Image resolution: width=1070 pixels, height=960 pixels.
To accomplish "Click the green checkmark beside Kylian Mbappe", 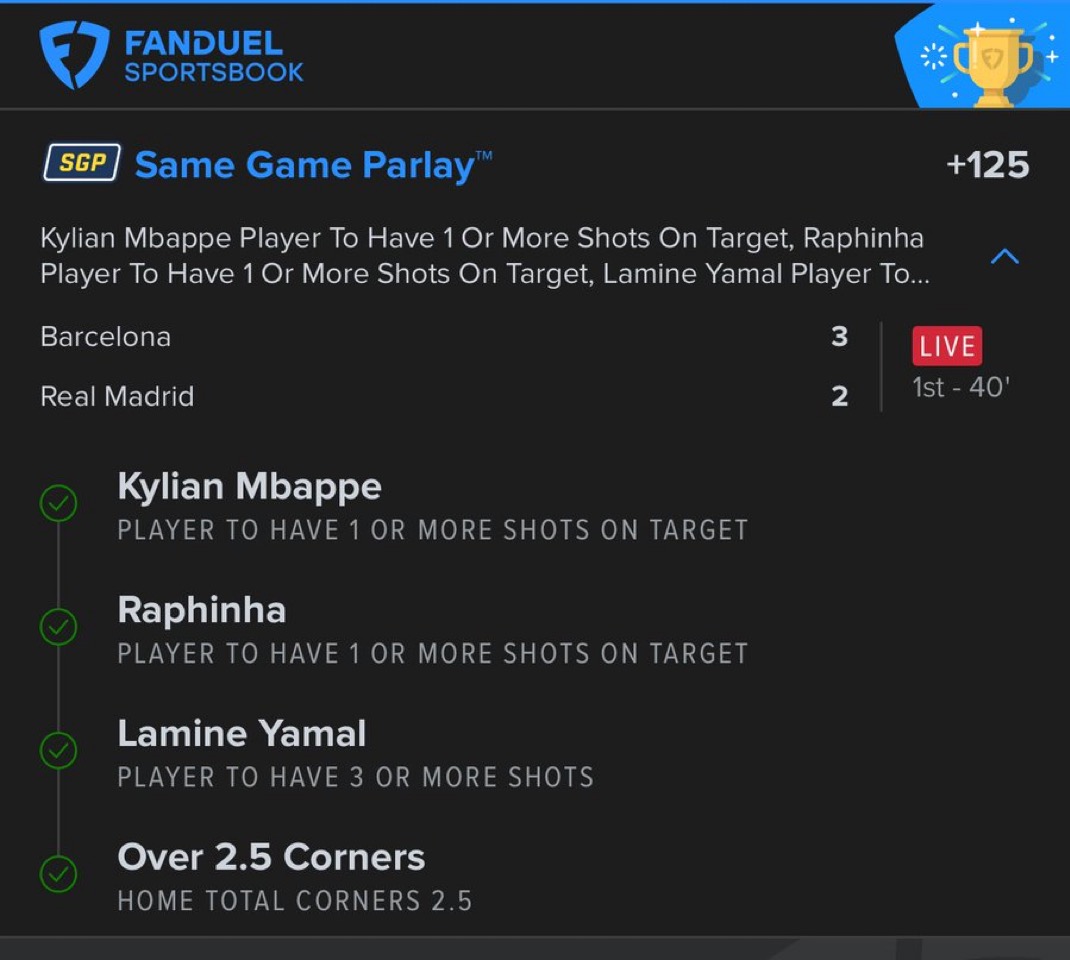I will 58,504.
